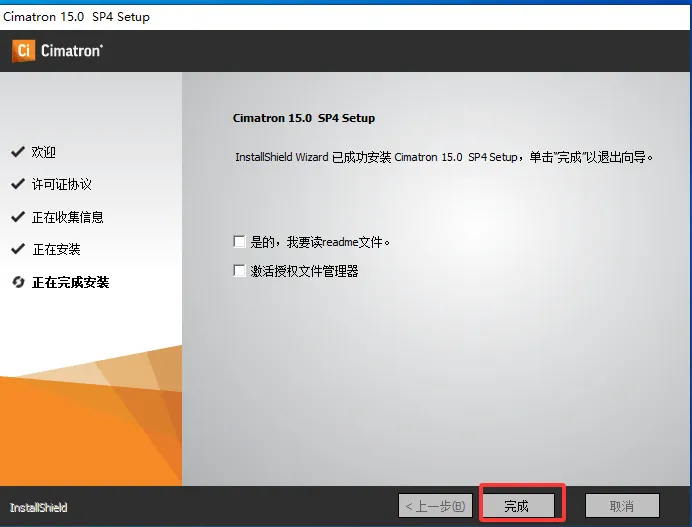Image resolution: width=692 pixels, height=527 pixels.
Task: Click the Cimatron Ci logo icon
Action: [x=23, y=51]
